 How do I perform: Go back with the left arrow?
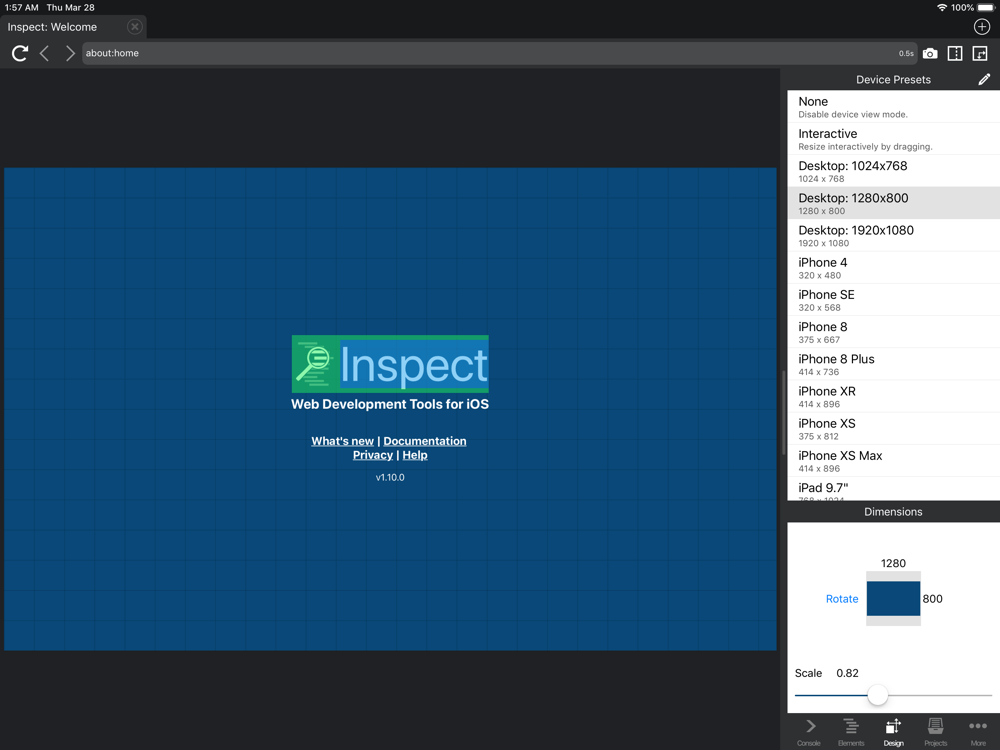[44, 53]
